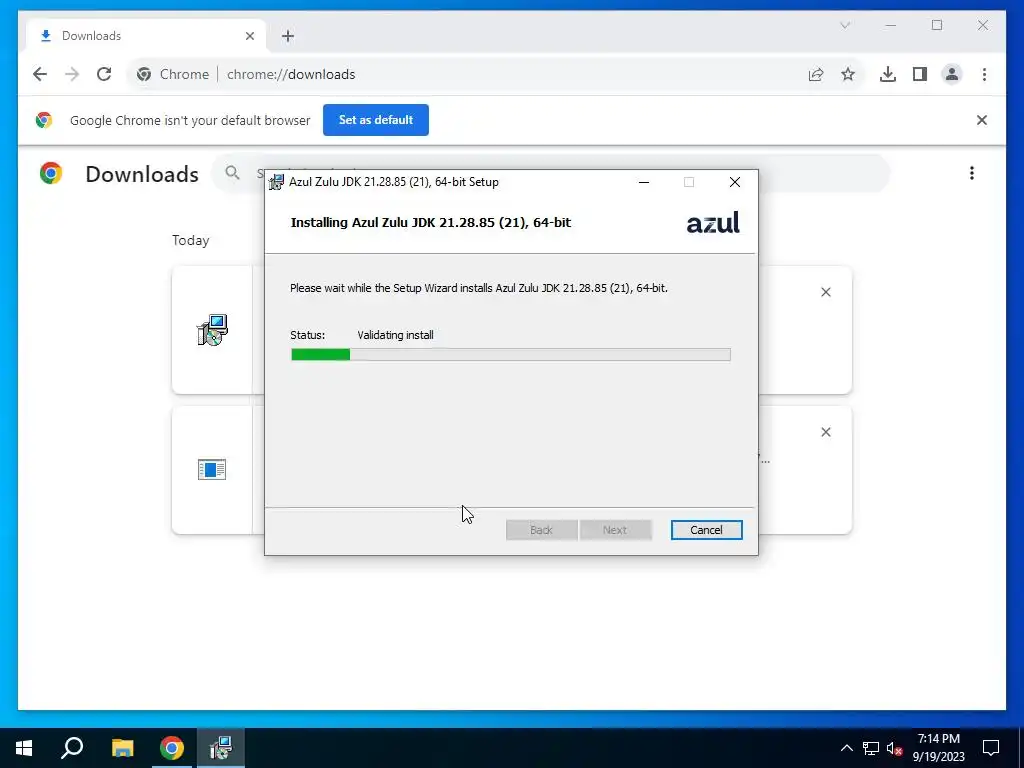Click the installer taskbar icon
The height and width of the screenshot is (768, 1024).
pos(221,748)
